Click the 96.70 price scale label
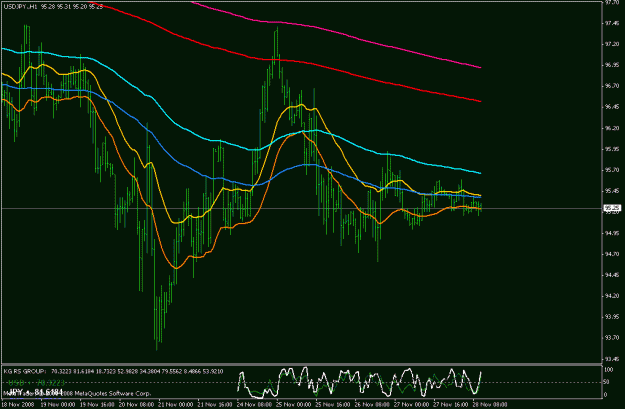Viewport: 625px width, 409px height. point(612,86)
